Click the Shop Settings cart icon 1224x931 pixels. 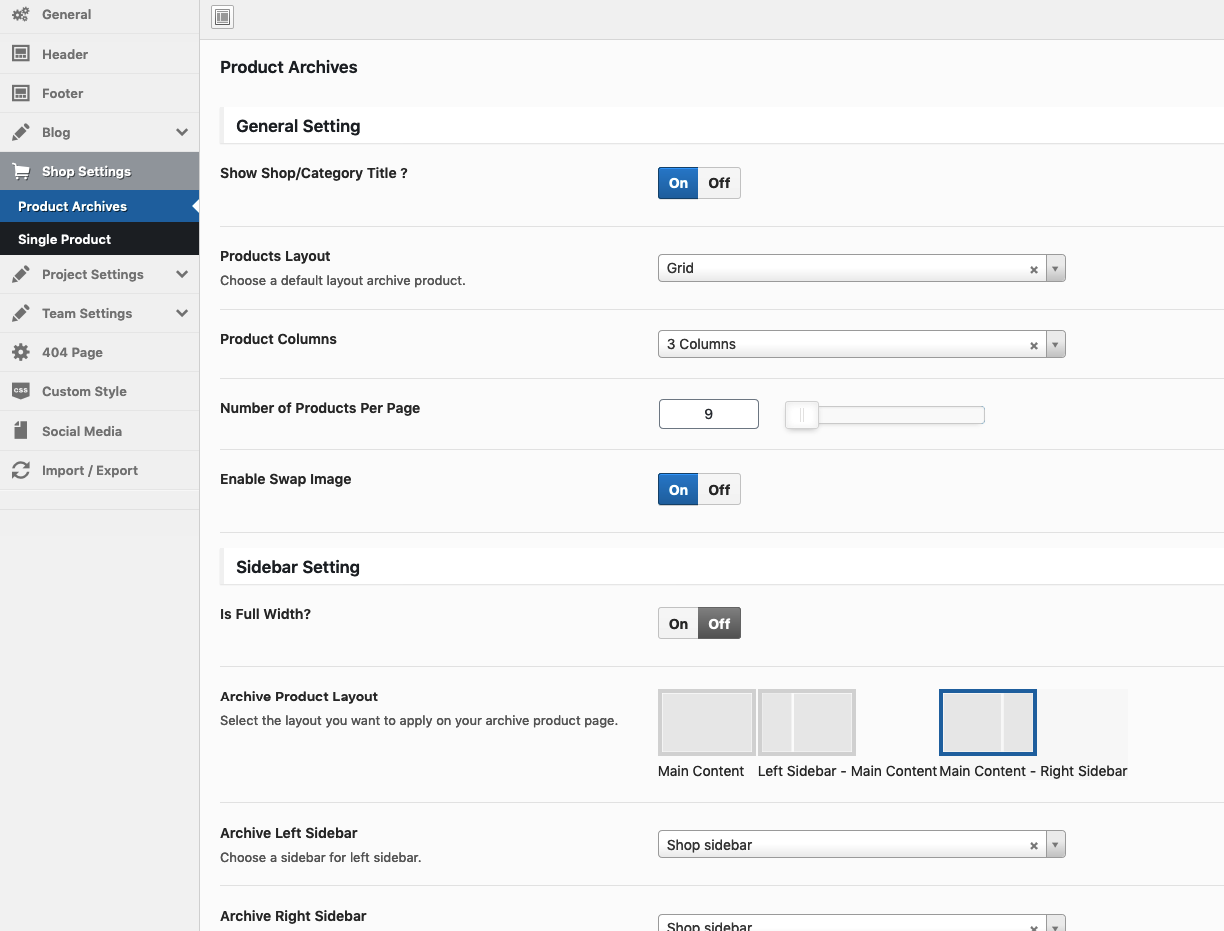(x=20, y=172)
